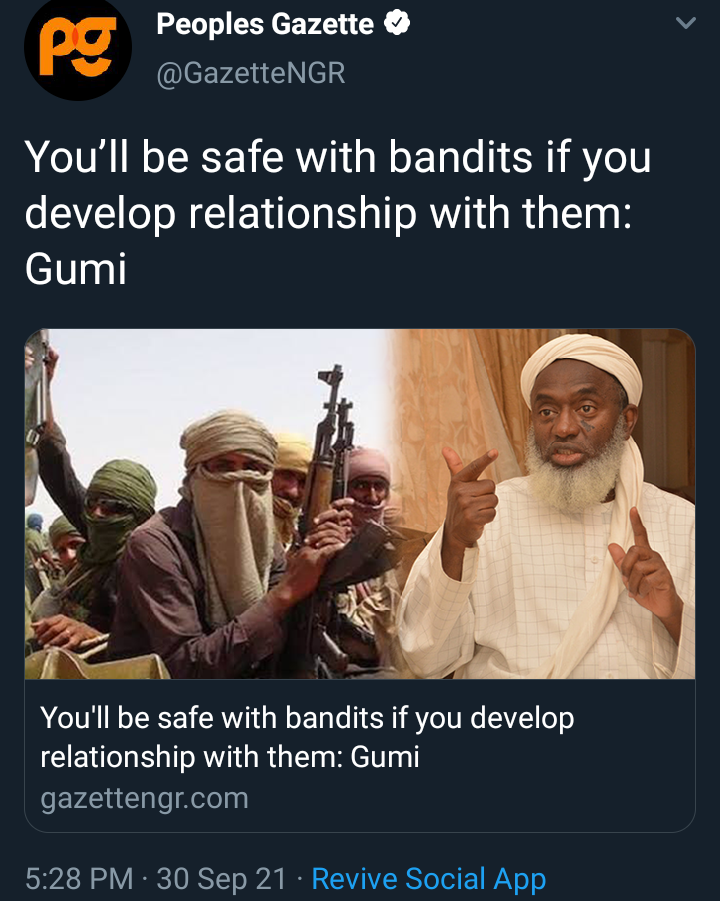Tap the tweet's first line text
The height and width of the screenshot is (901, 720).
click(338, 157)
